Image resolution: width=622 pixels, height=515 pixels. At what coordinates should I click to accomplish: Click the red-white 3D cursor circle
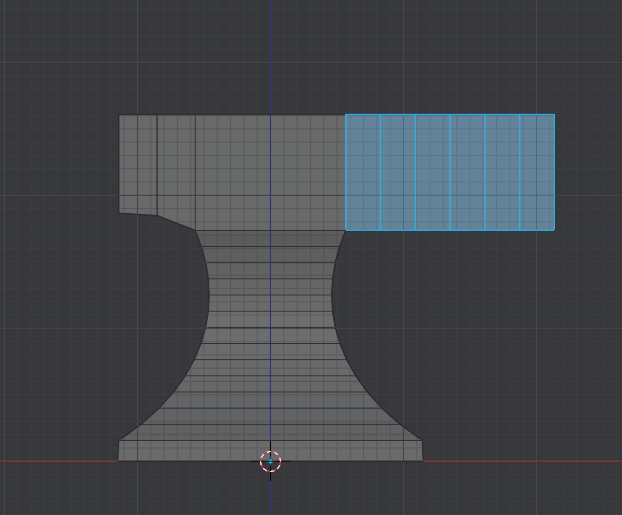tap(271, 461)
